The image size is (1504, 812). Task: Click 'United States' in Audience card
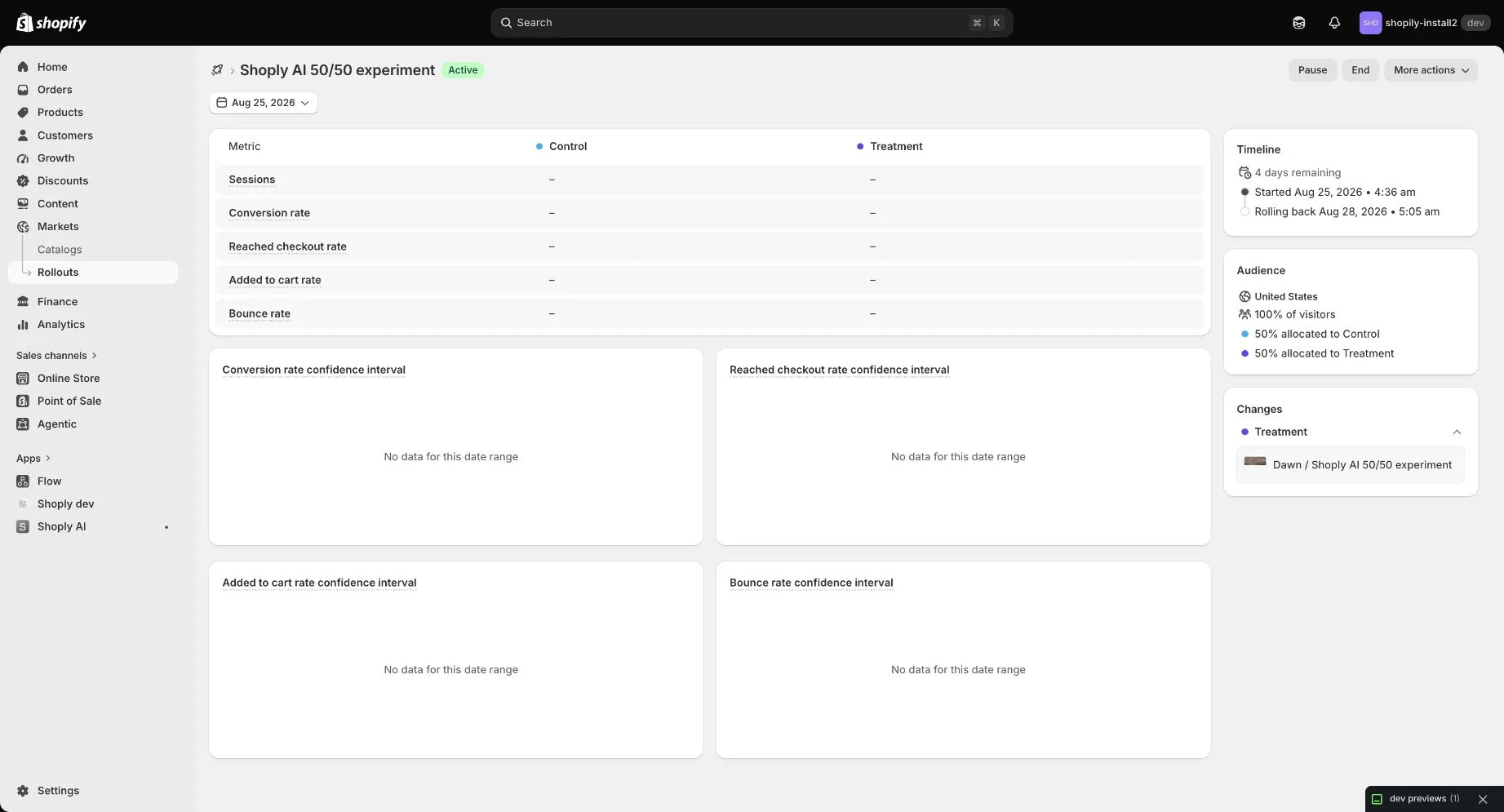coord(1286,297)
